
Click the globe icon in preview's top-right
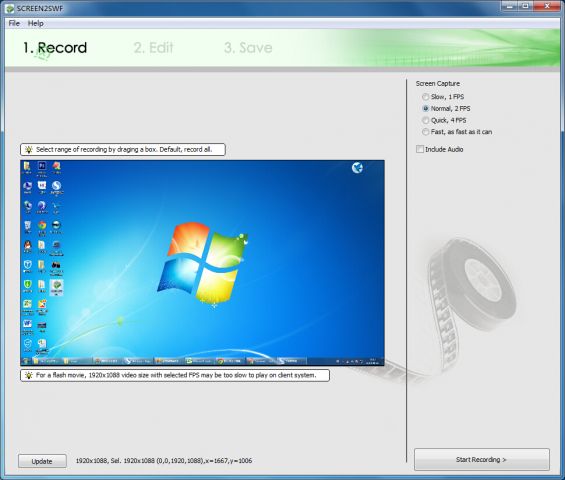click(x=357, y=168)
